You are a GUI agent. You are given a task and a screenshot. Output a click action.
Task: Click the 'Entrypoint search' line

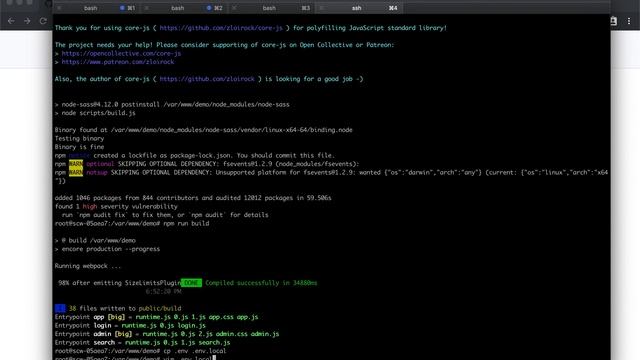pyautogui.click(x=142, y=342)
